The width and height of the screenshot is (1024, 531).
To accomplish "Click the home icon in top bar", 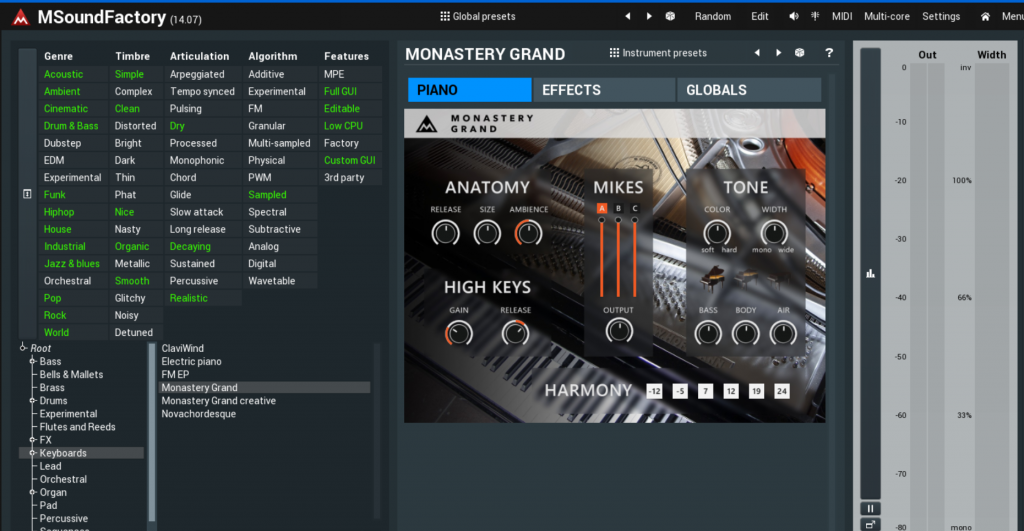I will (985, 16).
